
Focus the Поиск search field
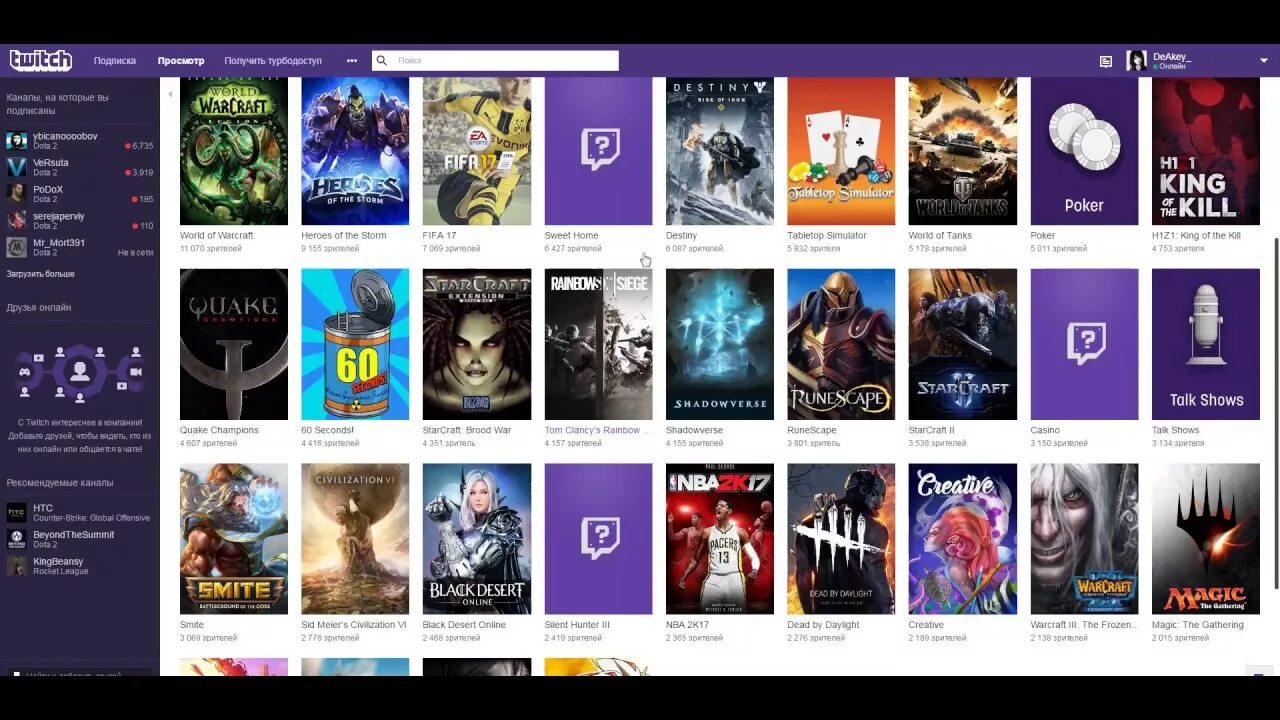[495, 61]
